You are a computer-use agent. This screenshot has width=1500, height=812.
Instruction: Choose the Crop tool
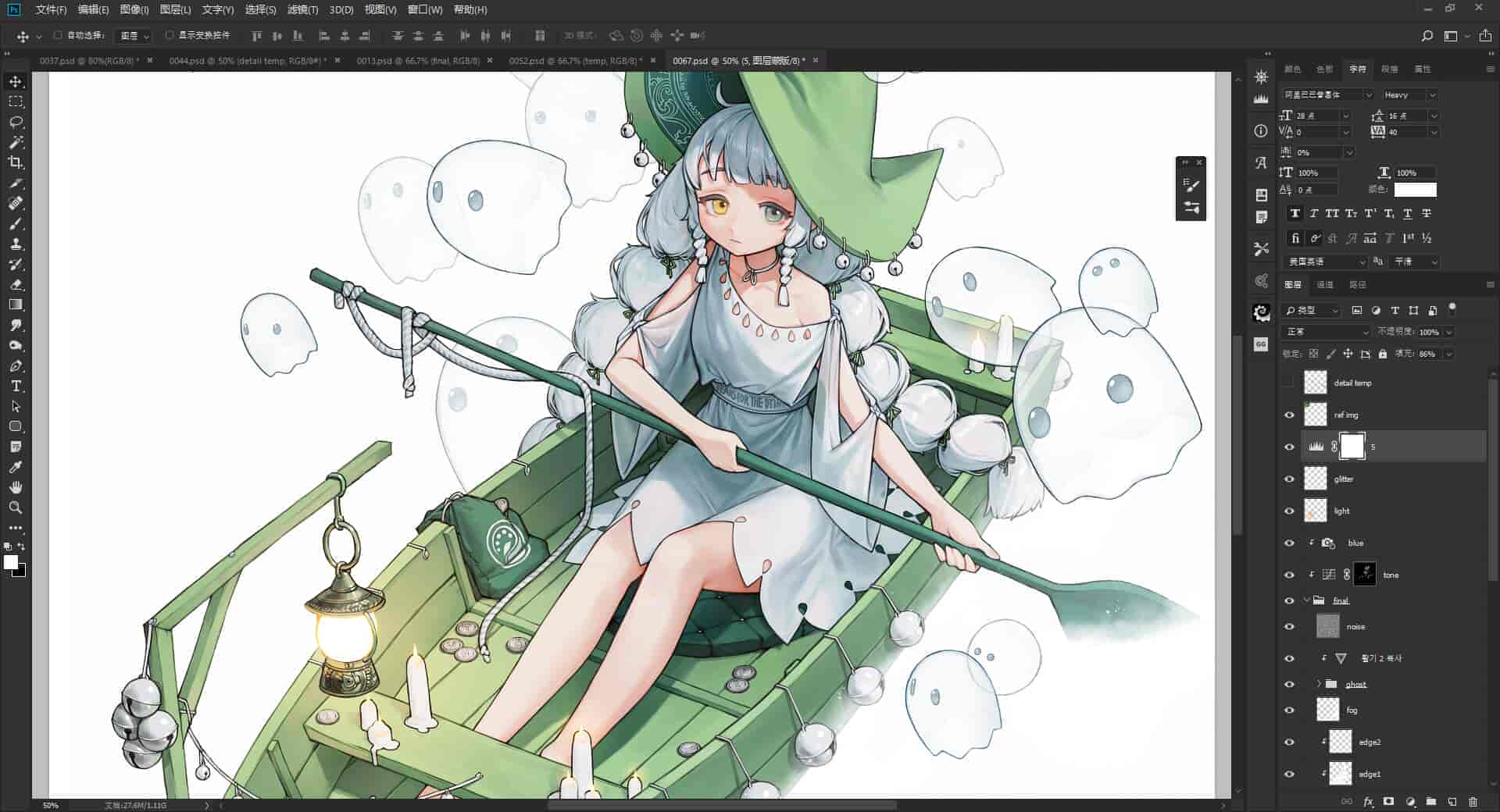[16, 162]
